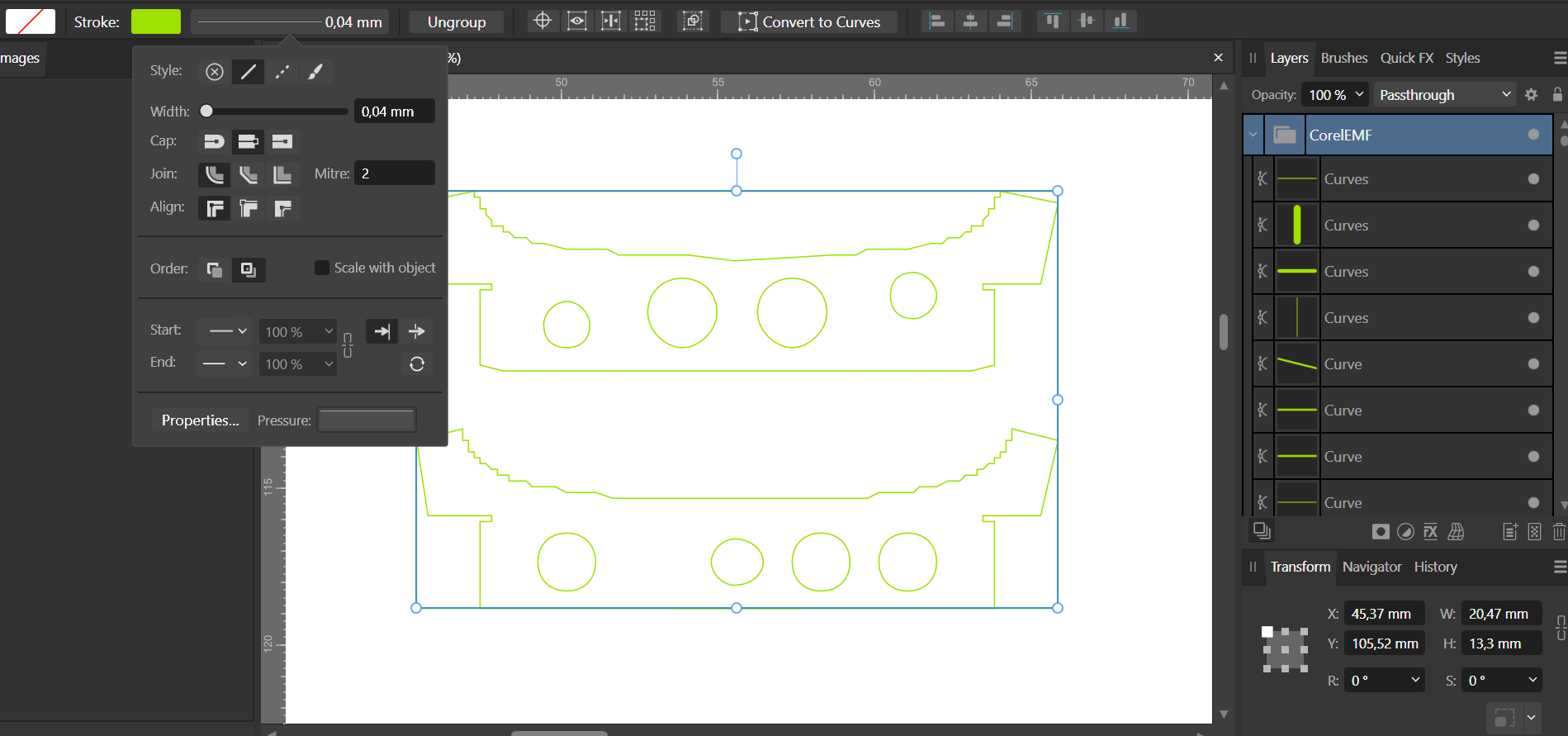Open the End arrowhead style dropdown
Screen dimensions: 1568x736
click(225, 363)
